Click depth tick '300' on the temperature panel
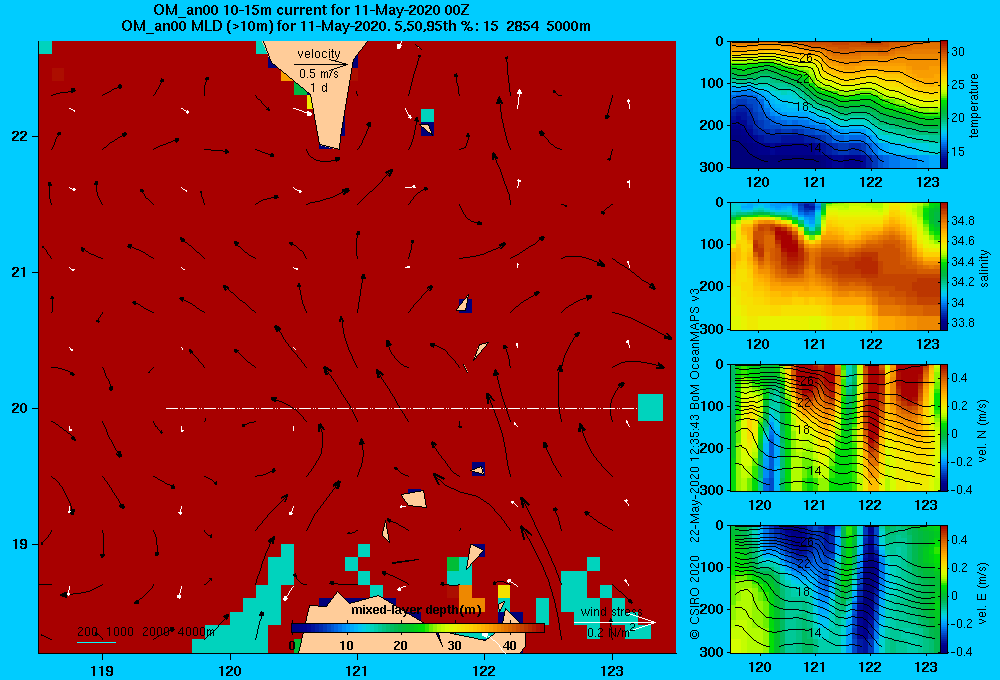 (712, 167)
